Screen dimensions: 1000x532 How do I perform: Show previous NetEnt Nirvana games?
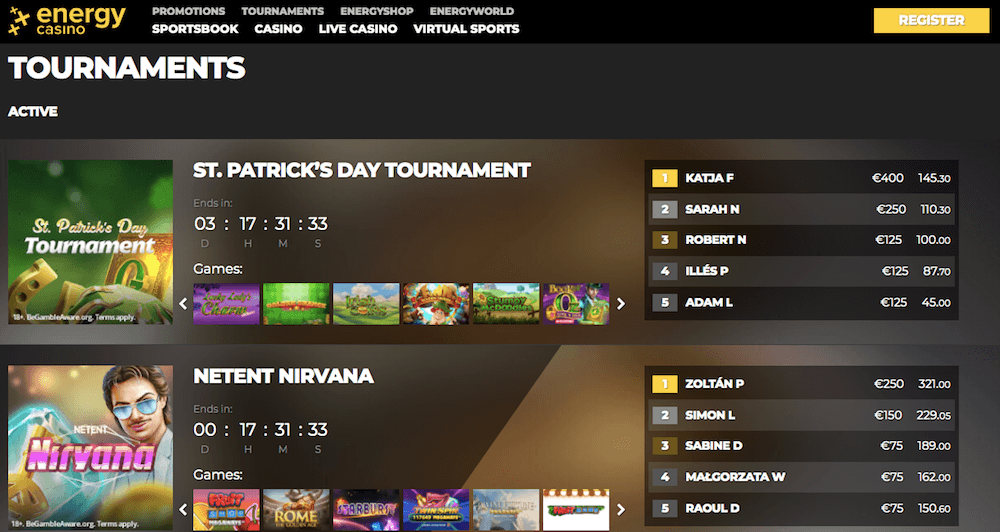183,510
